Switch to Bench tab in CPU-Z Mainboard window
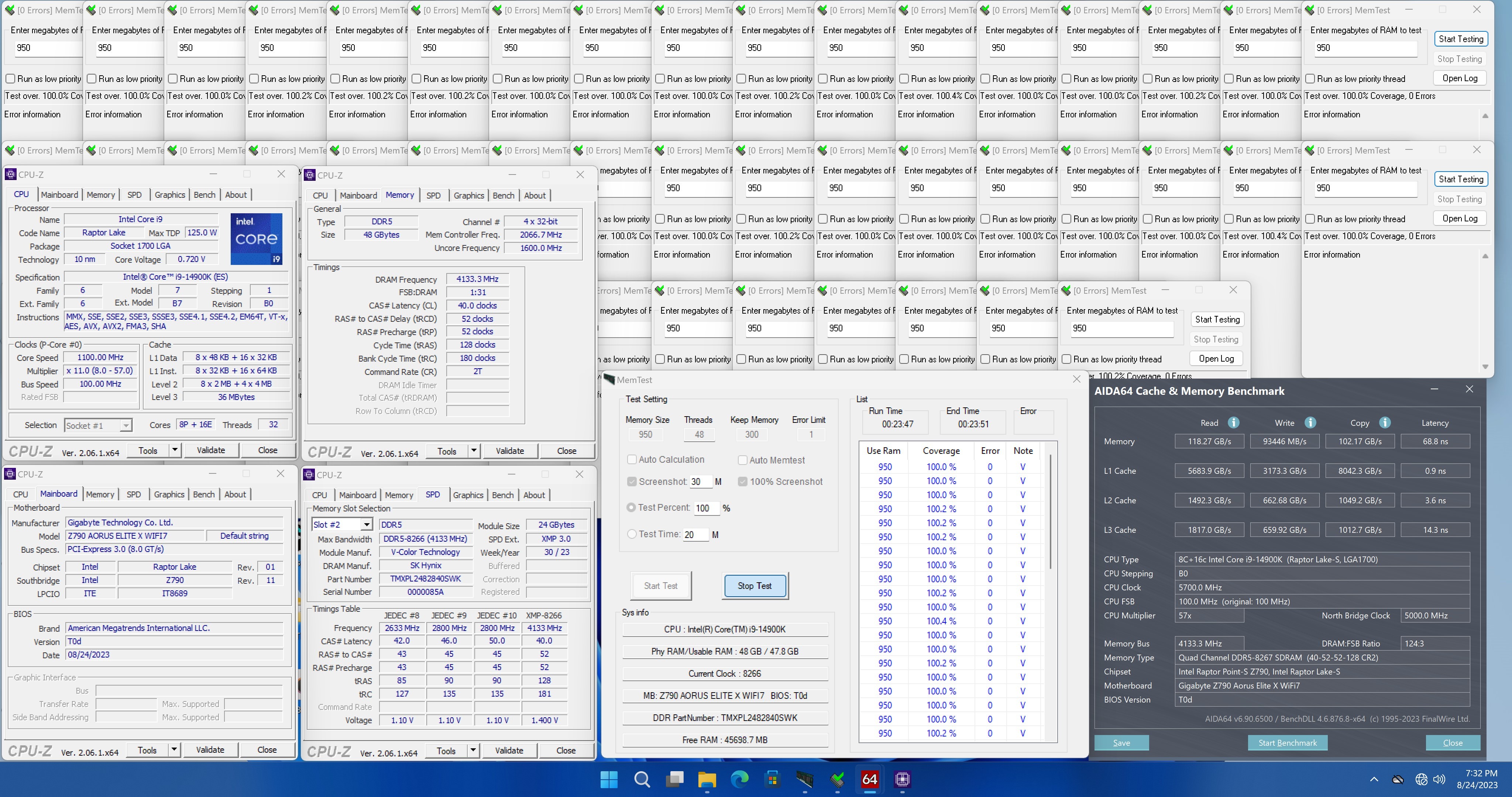The width and height of the screenshot is (1512, 797). 204,494
